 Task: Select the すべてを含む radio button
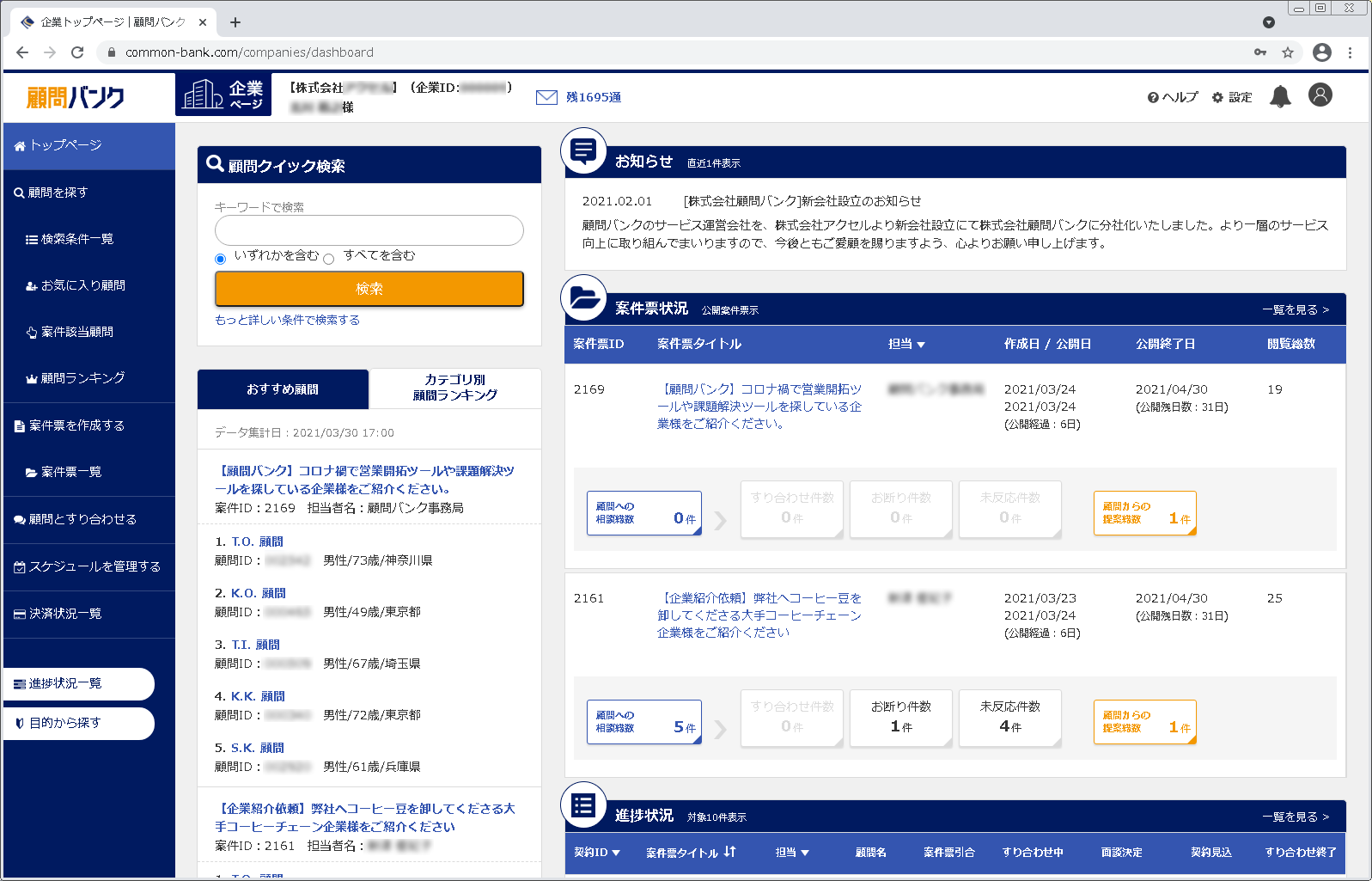tap(329, 259)
